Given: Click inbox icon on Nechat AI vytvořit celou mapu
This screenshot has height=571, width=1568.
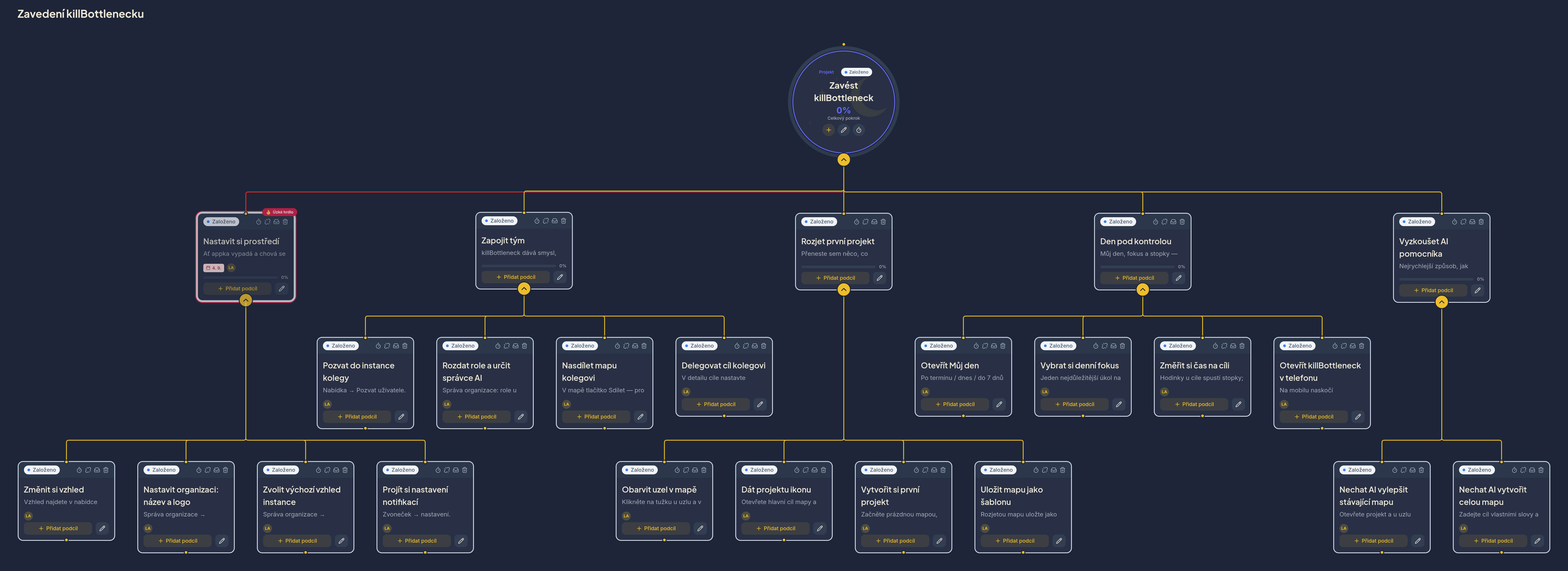Looking at the screenshot, I should click(1532, 470).
